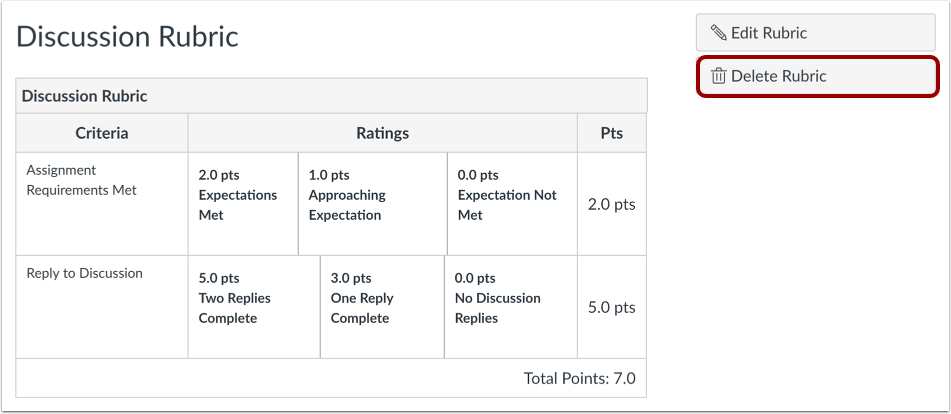This screenshot has width=951, height=414.
Task: Open the Edit Rubric button
Action: (x=816, y=33)
